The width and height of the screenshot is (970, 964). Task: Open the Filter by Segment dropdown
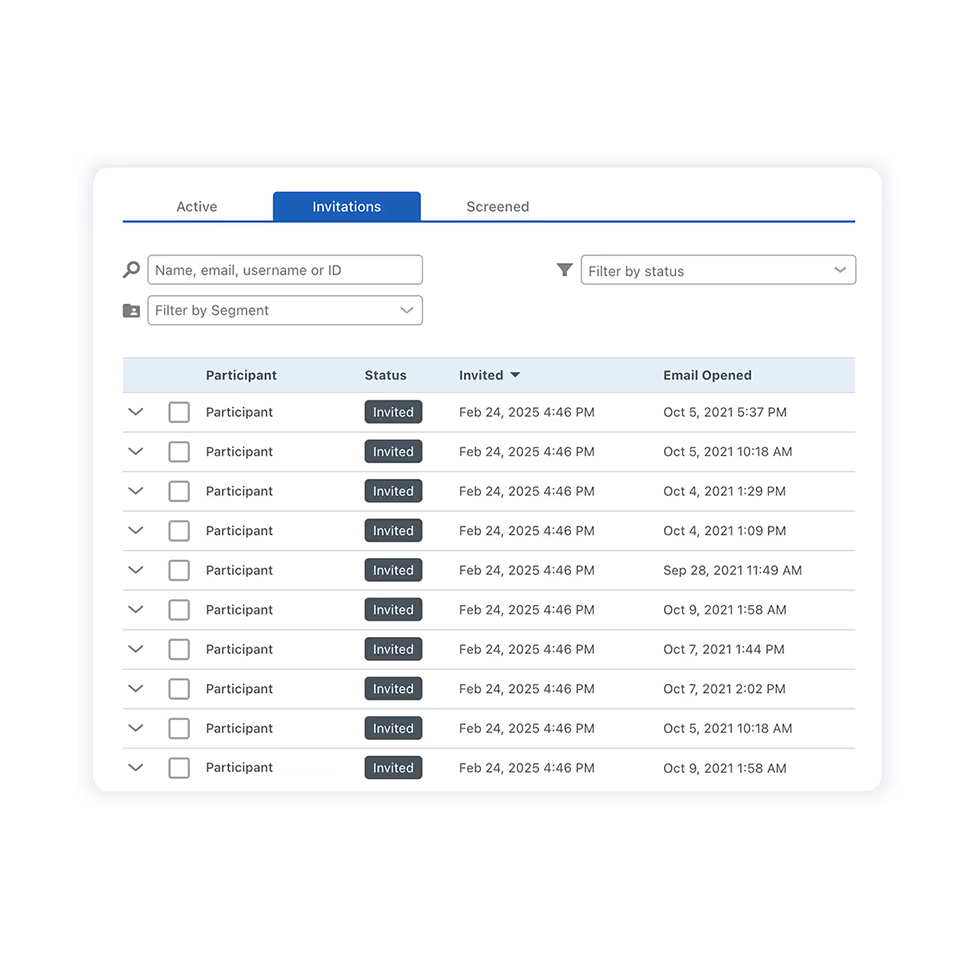pos(285,310)
